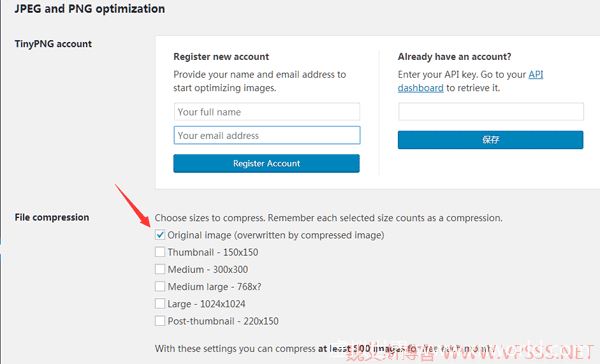This screenshot has width=600, height=364.
Task: Click the With these settings summary text
Action: [x=325, y=349]
